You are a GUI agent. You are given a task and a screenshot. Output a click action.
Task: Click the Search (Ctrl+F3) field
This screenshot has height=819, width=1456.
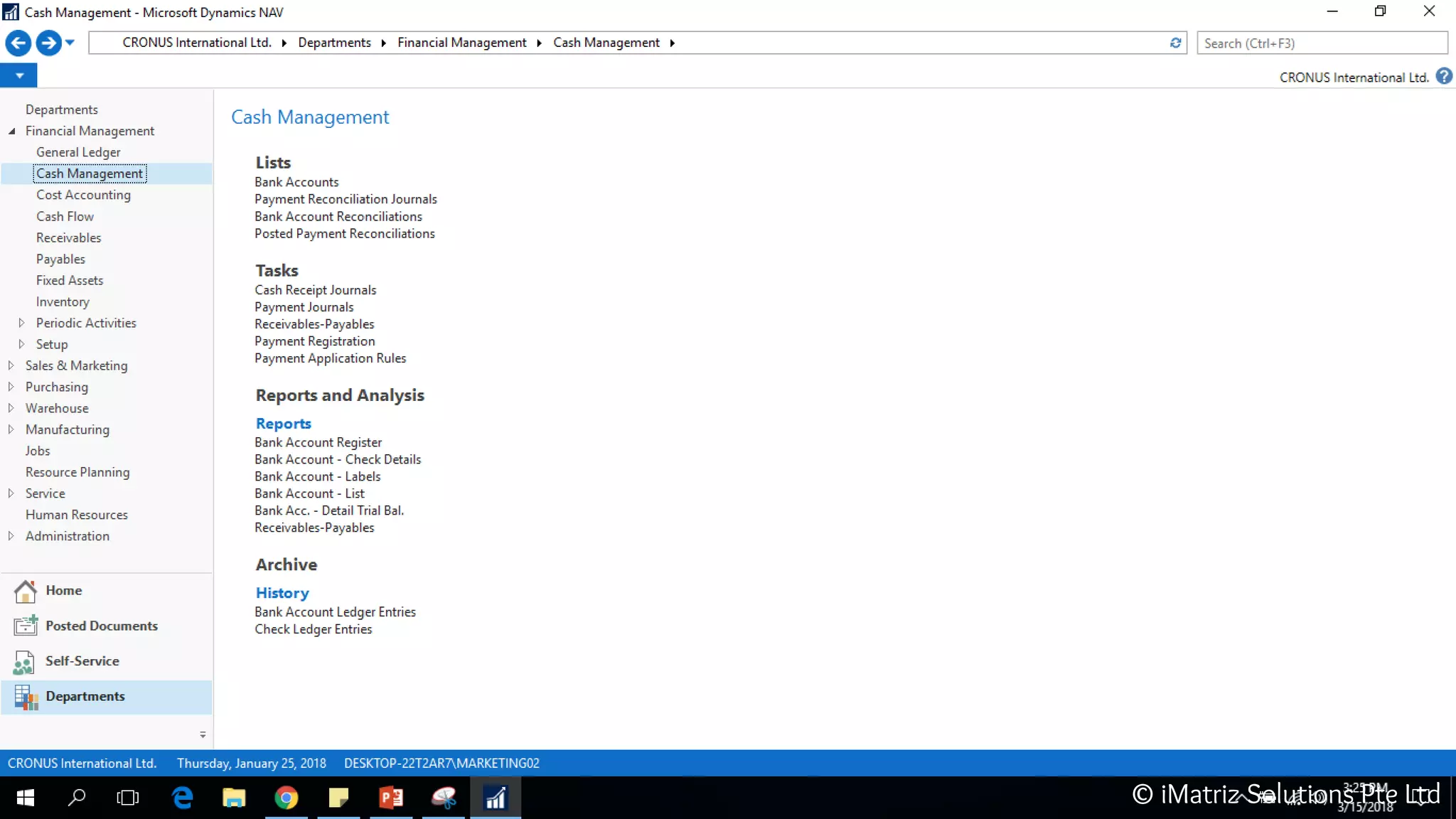(x=1321, y=43)
